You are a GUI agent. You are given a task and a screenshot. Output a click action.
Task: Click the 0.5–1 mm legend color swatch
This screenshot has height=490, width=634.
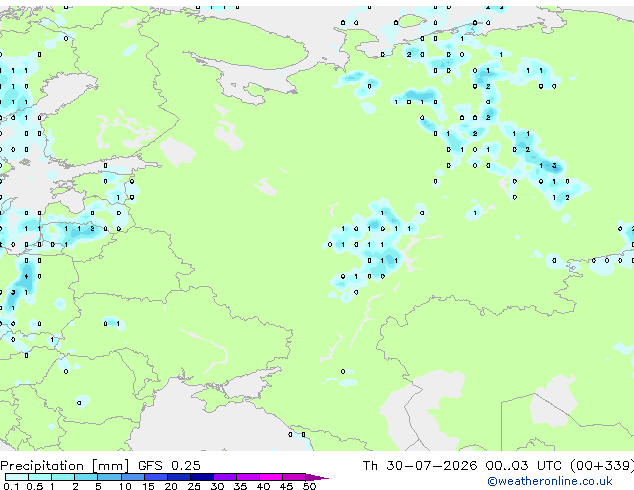(x=40, y=477)
